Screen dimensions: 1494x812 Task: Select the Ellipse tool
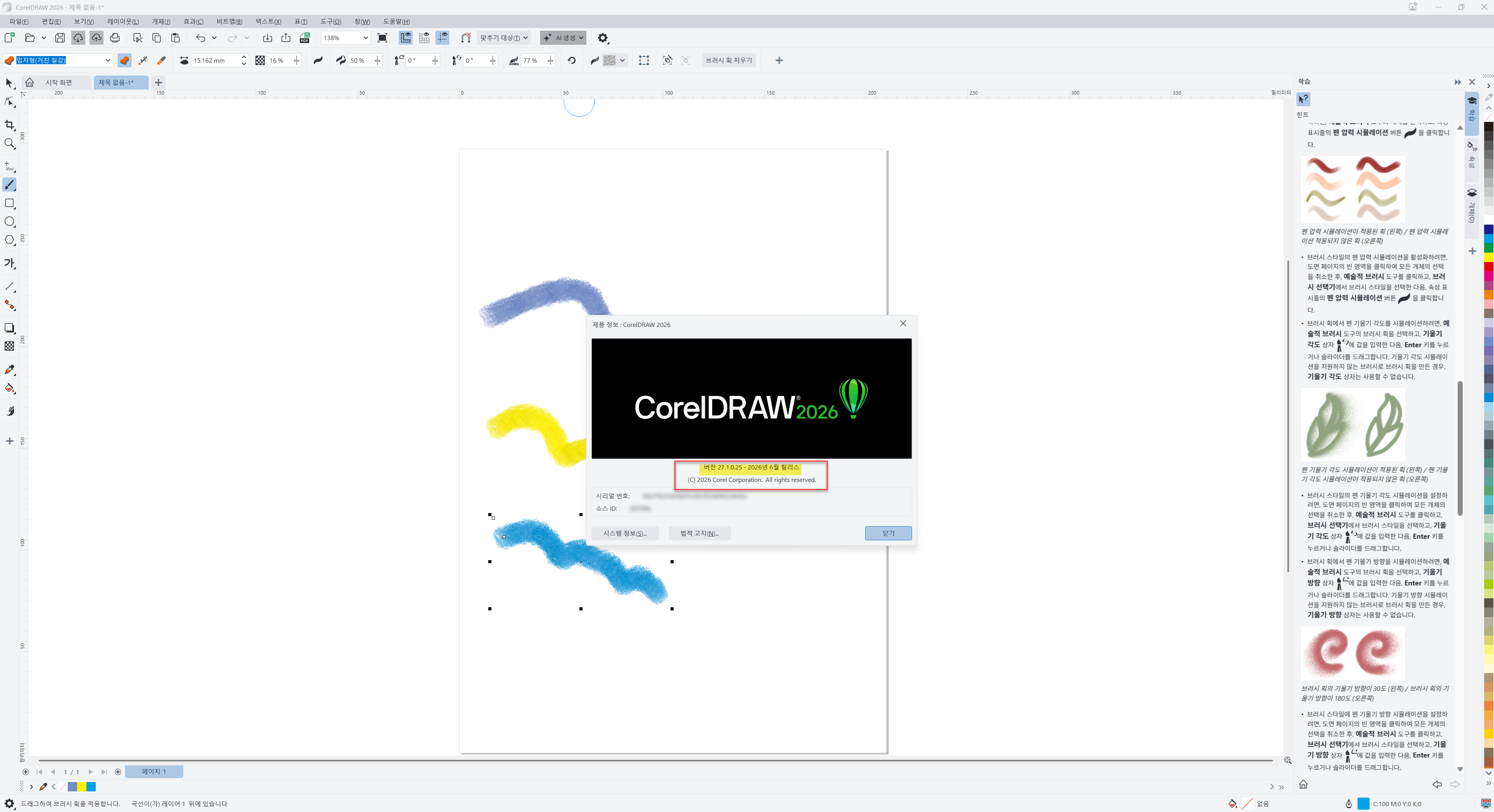pos(9,221)
